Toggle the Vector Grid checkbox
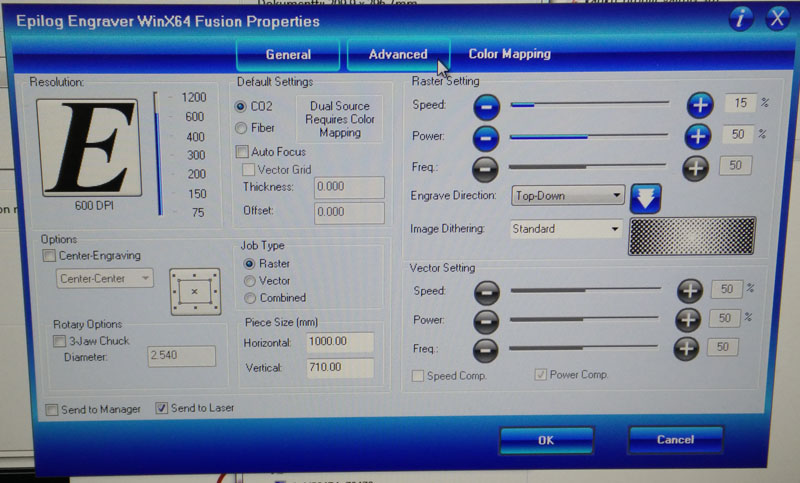Viewport: 800px width, 483px height. click(x=248, y=169)
